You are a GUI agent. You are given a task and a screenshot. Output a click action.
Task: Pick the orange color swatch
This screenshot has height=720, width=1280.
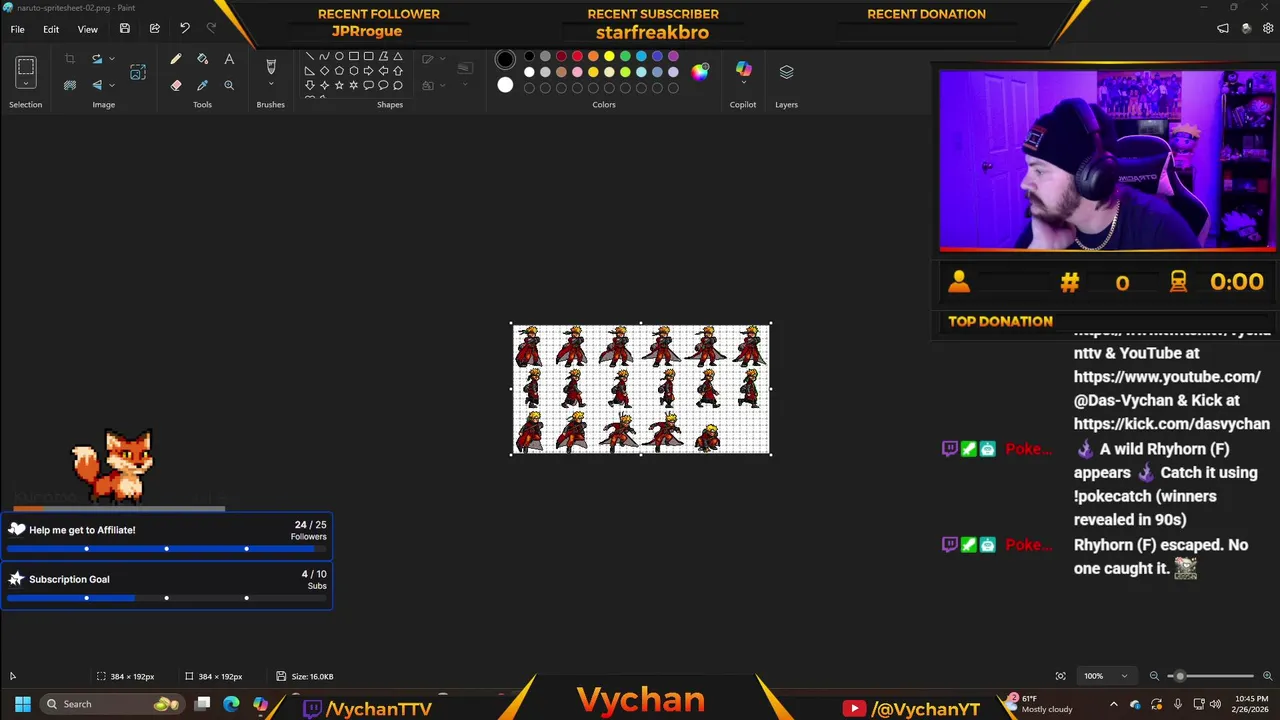click(593, 56)
